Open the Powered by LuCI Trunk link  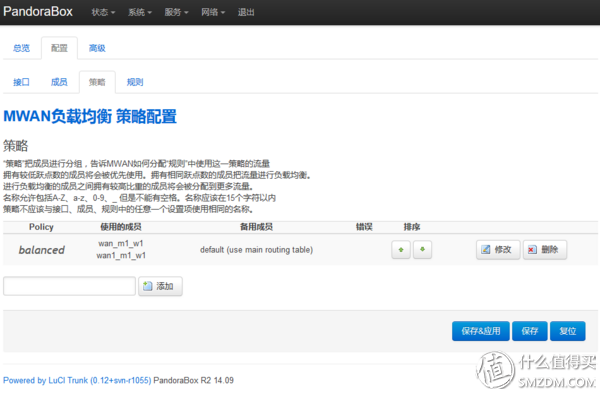[x=77, y=381]
